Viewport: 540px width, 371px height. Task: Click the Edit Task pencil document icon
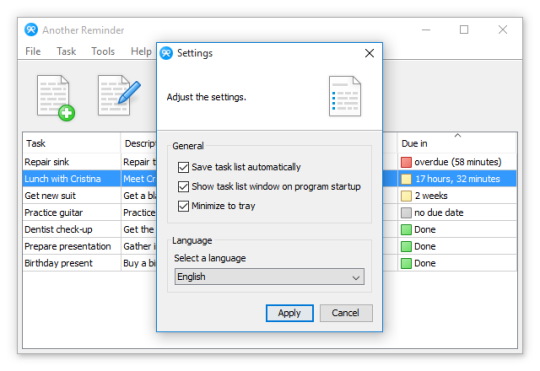119,95
